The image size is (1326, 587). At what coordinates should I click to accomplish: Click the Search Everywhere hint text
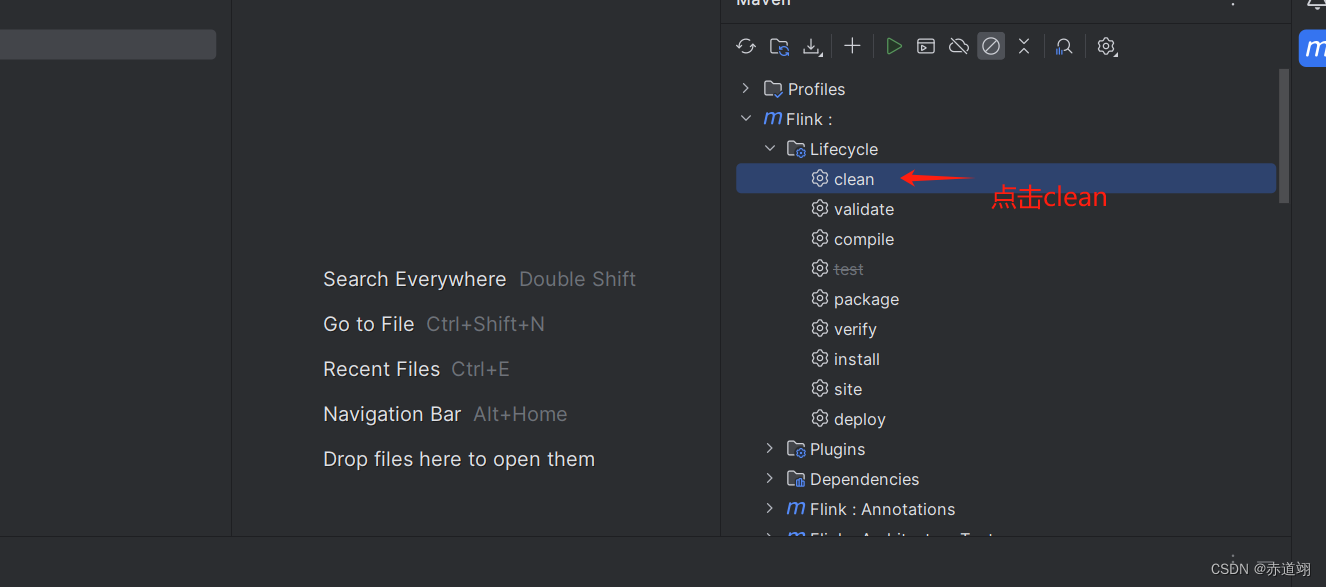pyautogui.click(x=414, y=279)
